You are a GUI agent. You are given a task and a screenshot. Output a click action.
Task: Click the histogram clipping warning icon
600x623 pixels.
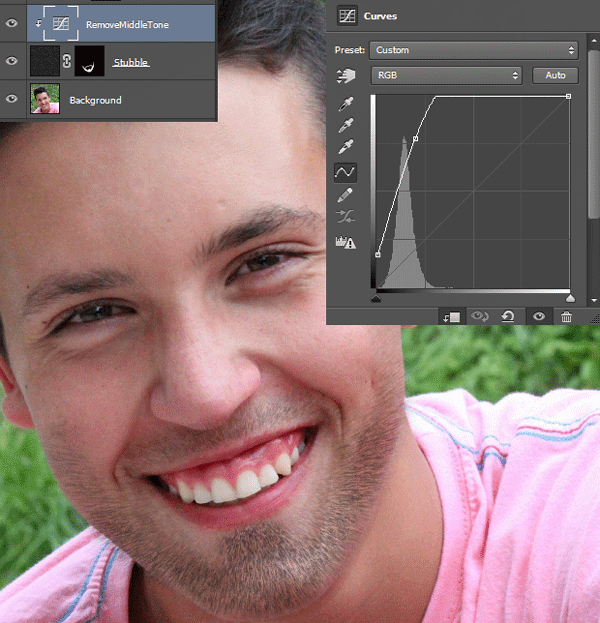click(346, 242)
